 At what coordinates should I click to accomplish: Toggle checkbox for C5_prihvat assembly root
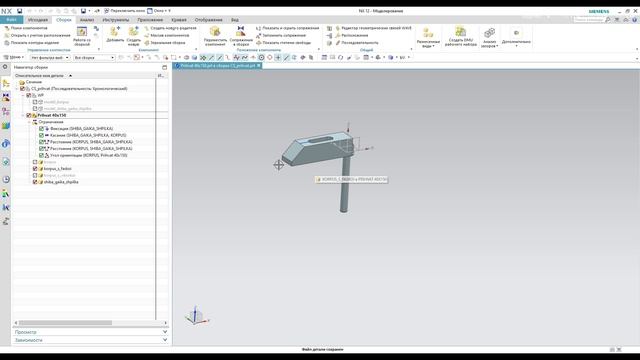[x=22, y=89]
